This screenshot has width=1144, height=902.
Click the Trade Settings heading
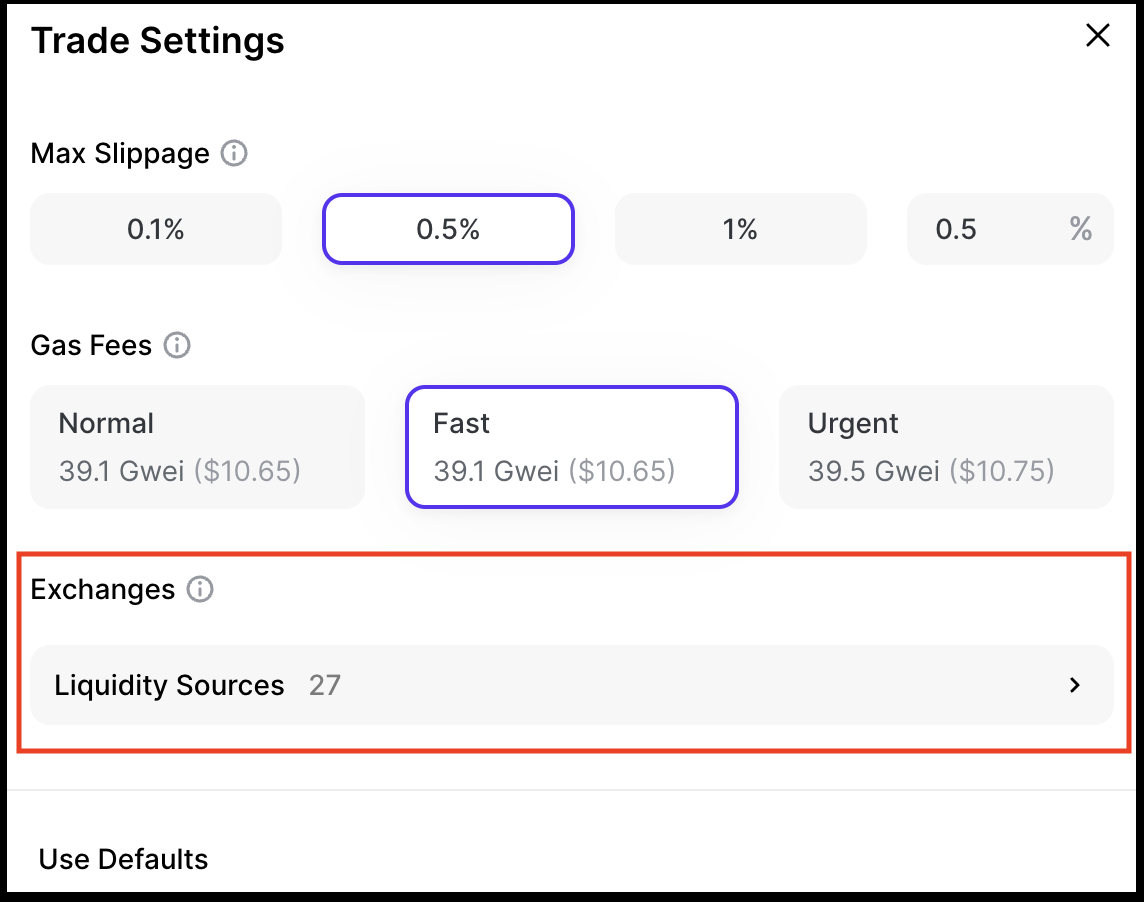coord(158,41)
